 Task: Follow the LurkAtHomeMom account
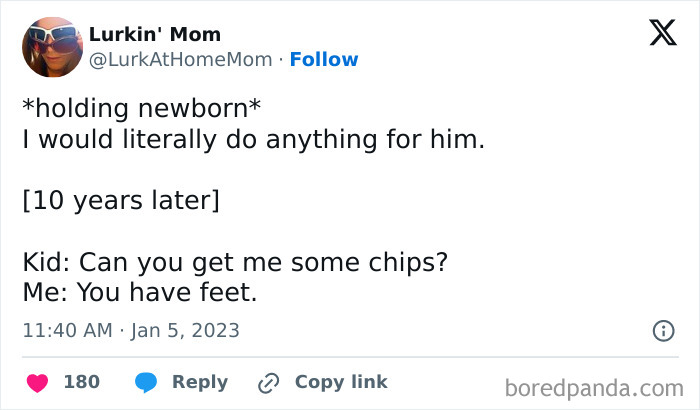324,60
